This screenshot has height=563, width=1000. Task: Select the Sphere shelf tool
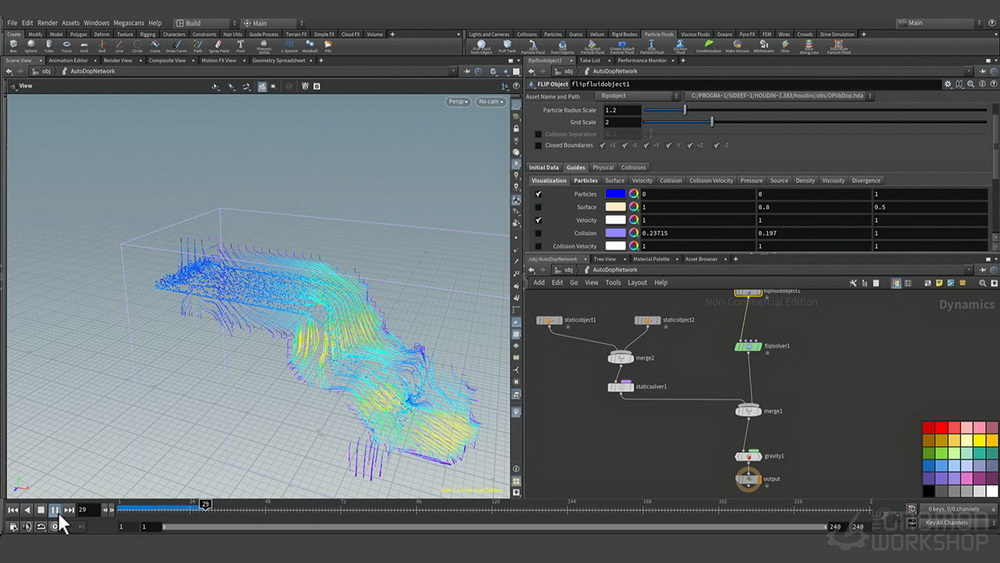coord(31,46)
